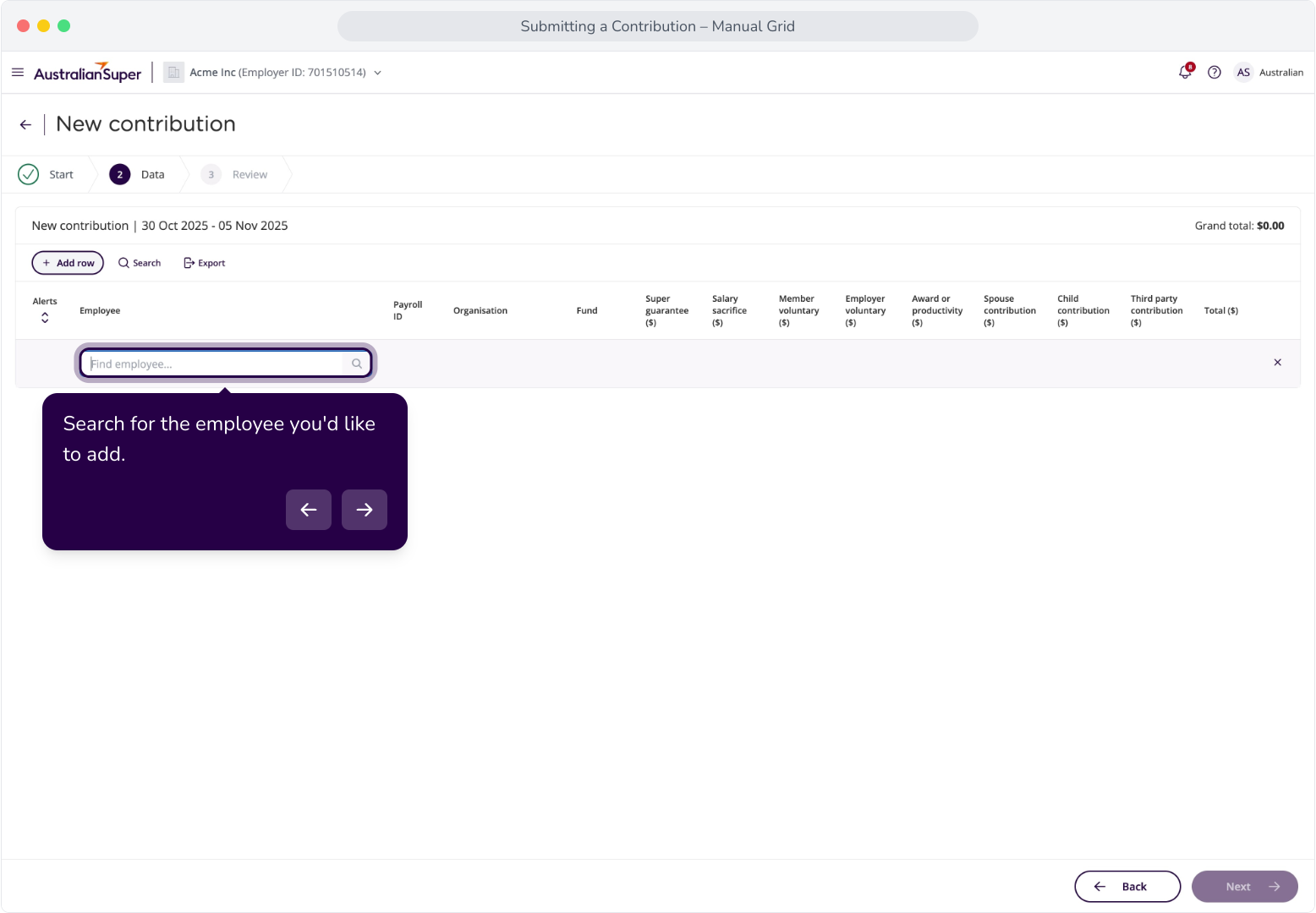Click the Fund column header
1316x913 pixels.
point(587,311)
